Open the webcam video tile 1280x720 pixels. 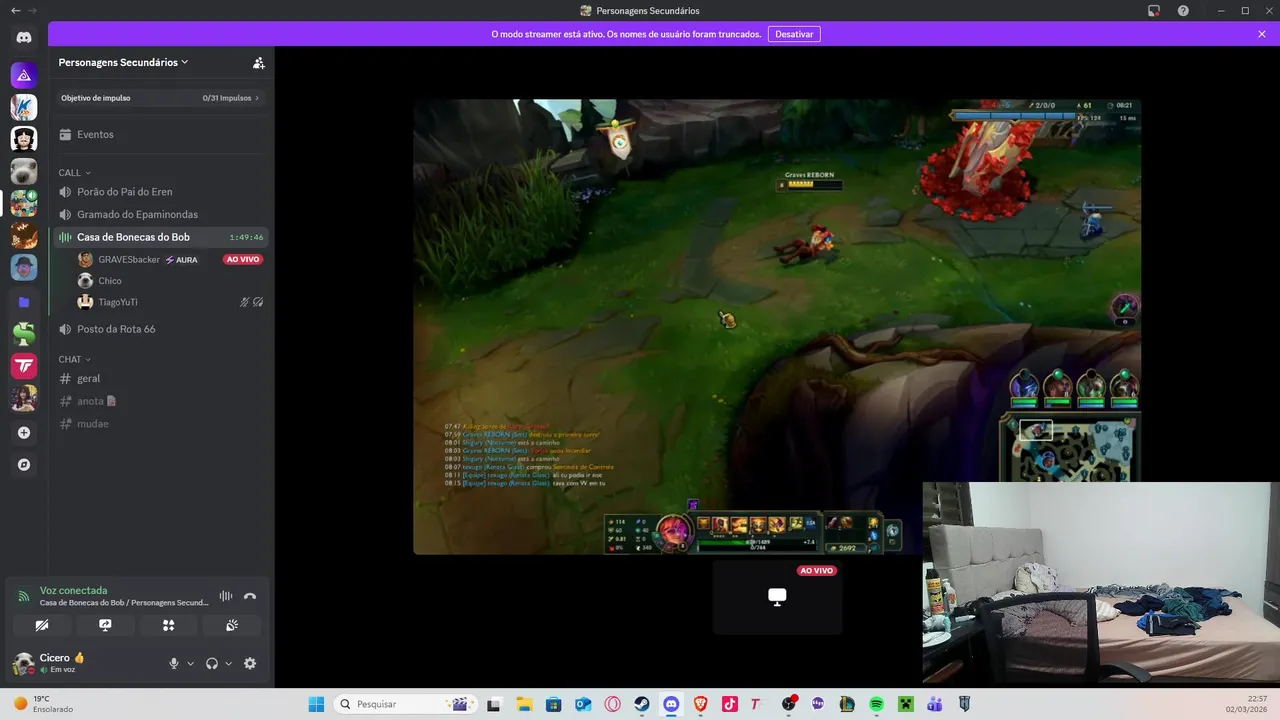click(x=1101, y=583)
